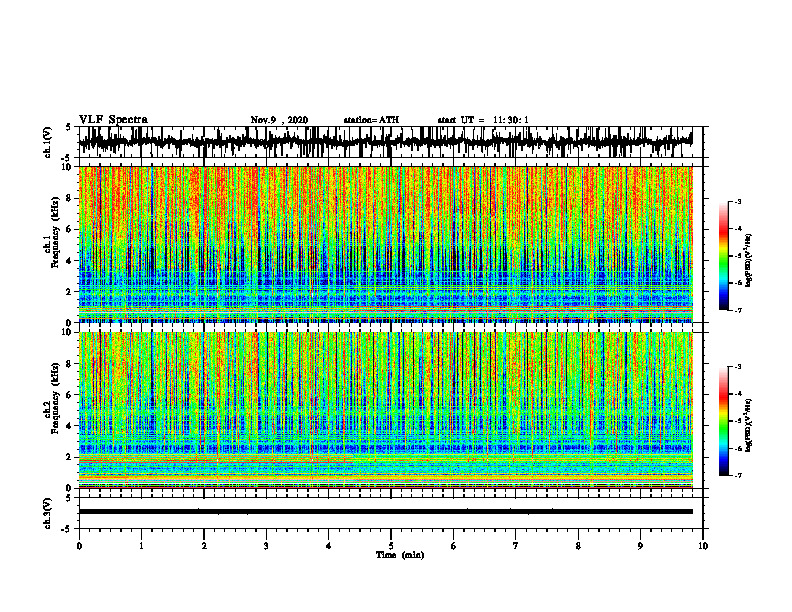Click the "-3" label on ch.1 color bar
Screen dimensions: 792x612
(x=737, y=202)
